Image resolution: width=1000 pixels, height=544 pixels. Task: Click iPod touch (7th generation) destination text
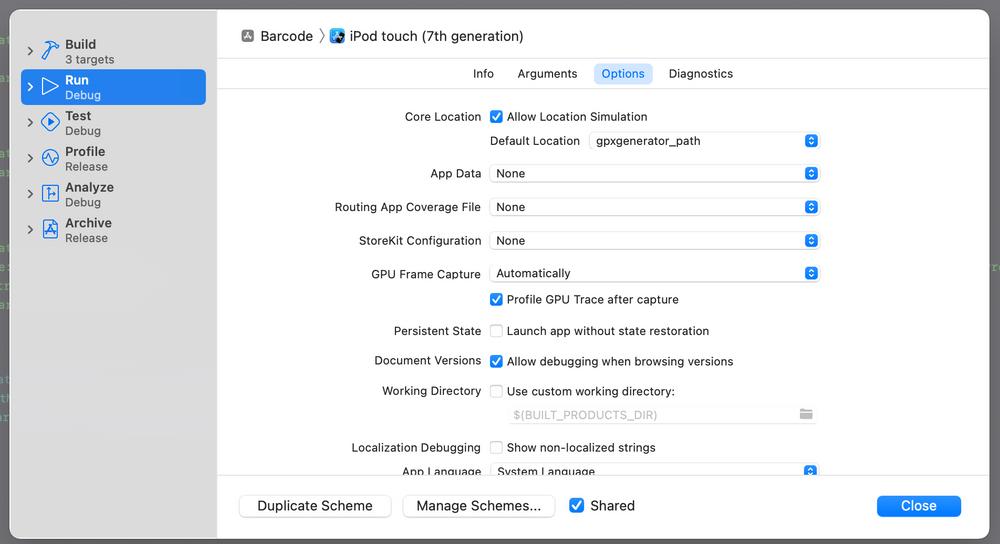[436, 36]
